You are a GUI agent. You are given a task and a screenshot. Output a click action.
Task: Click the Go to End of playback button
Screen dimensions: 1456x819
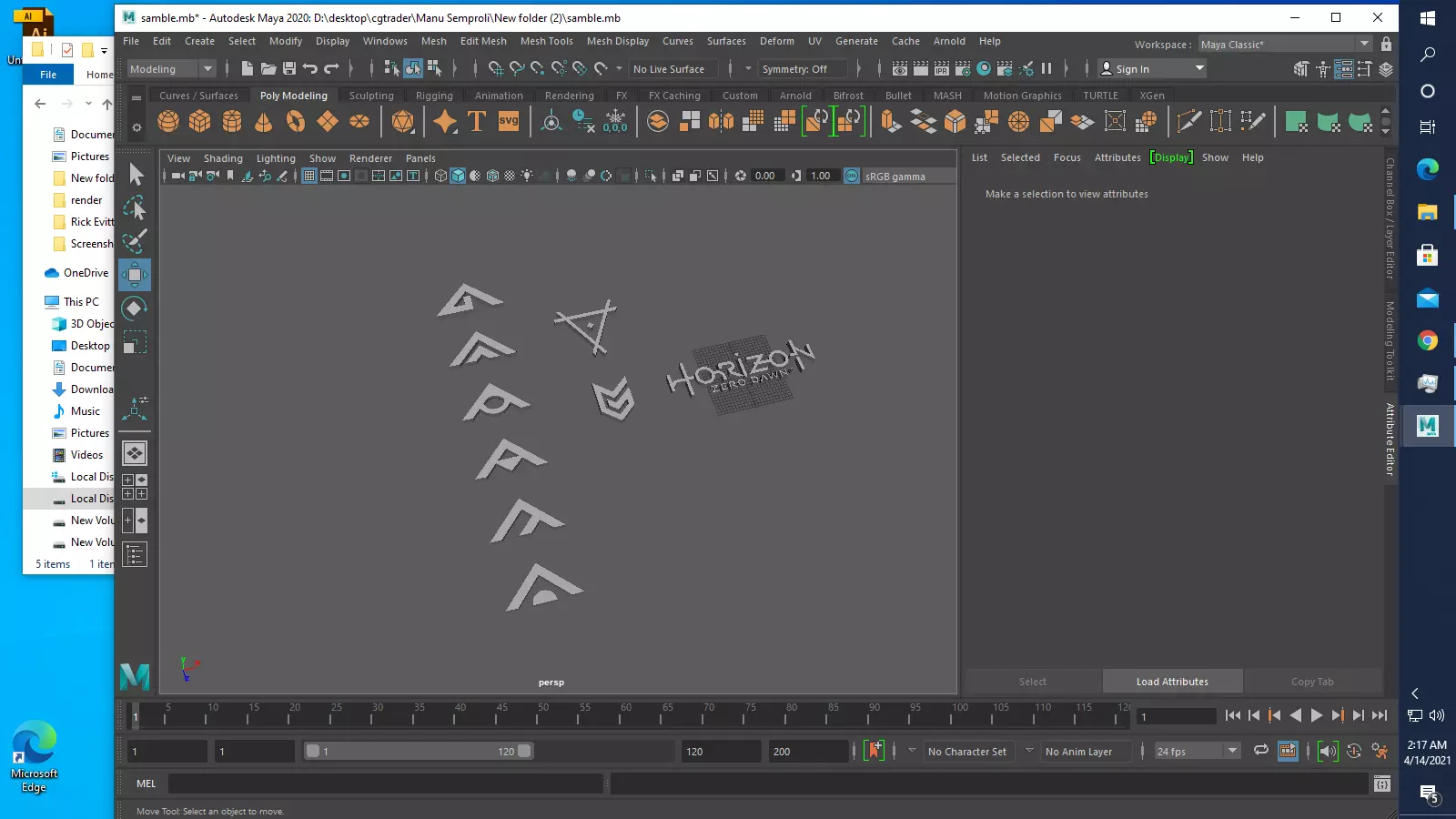(x=1380, y=716)
